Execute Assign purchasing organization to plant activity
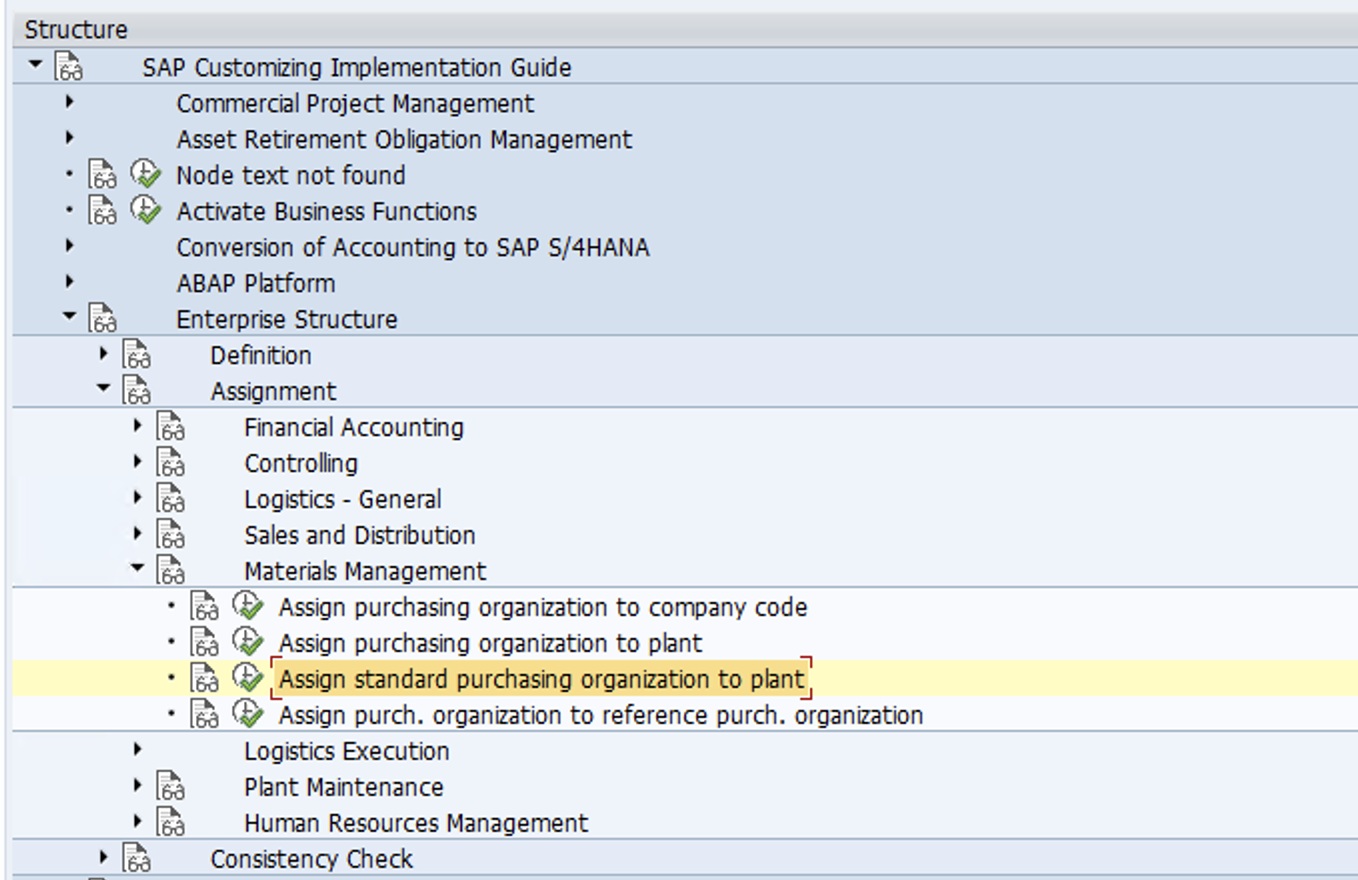Screen dimensions: 1358x880 coord(248,643)
